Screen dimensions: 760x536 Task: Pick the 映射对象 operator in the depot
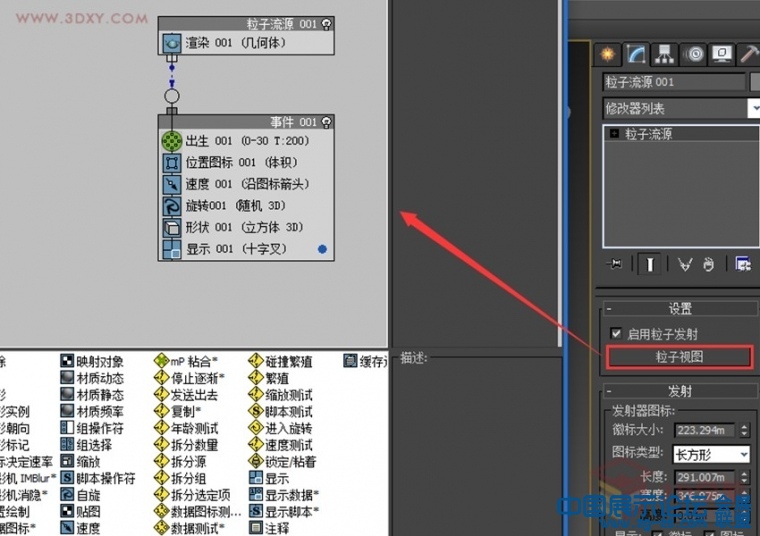(92, 361)
